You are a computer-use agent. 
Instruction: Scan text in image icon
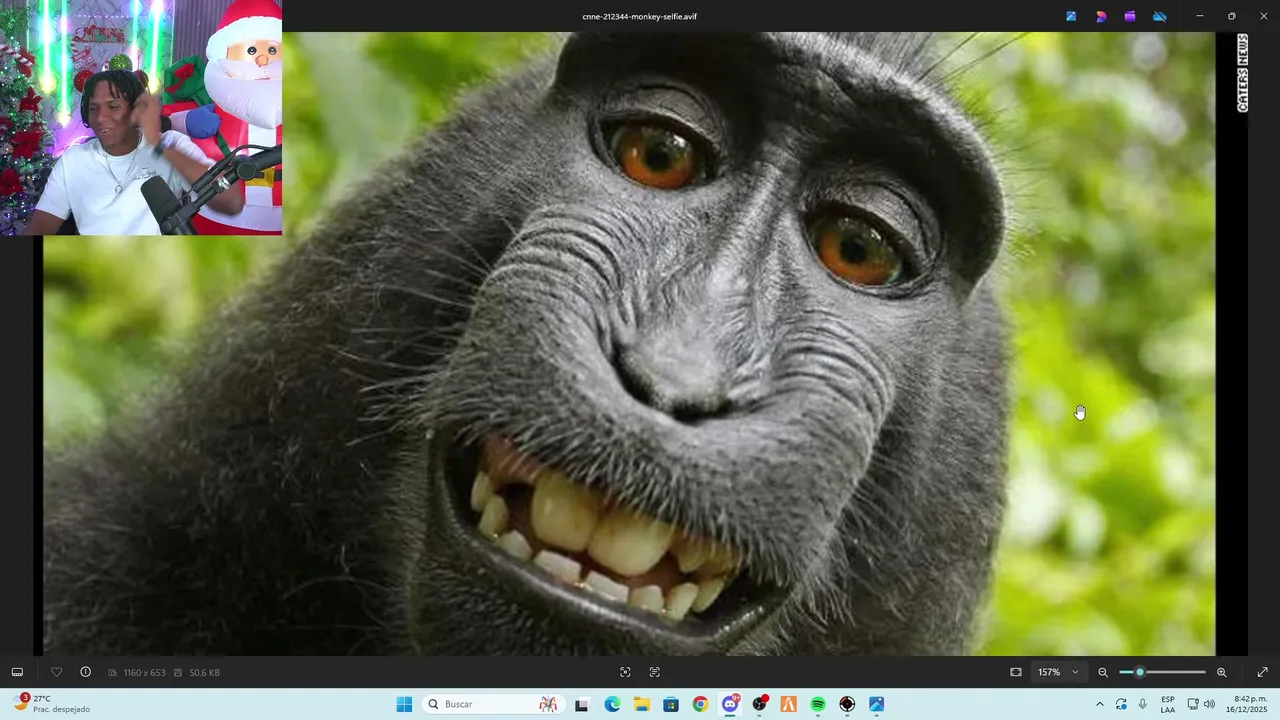pos(655,672)
